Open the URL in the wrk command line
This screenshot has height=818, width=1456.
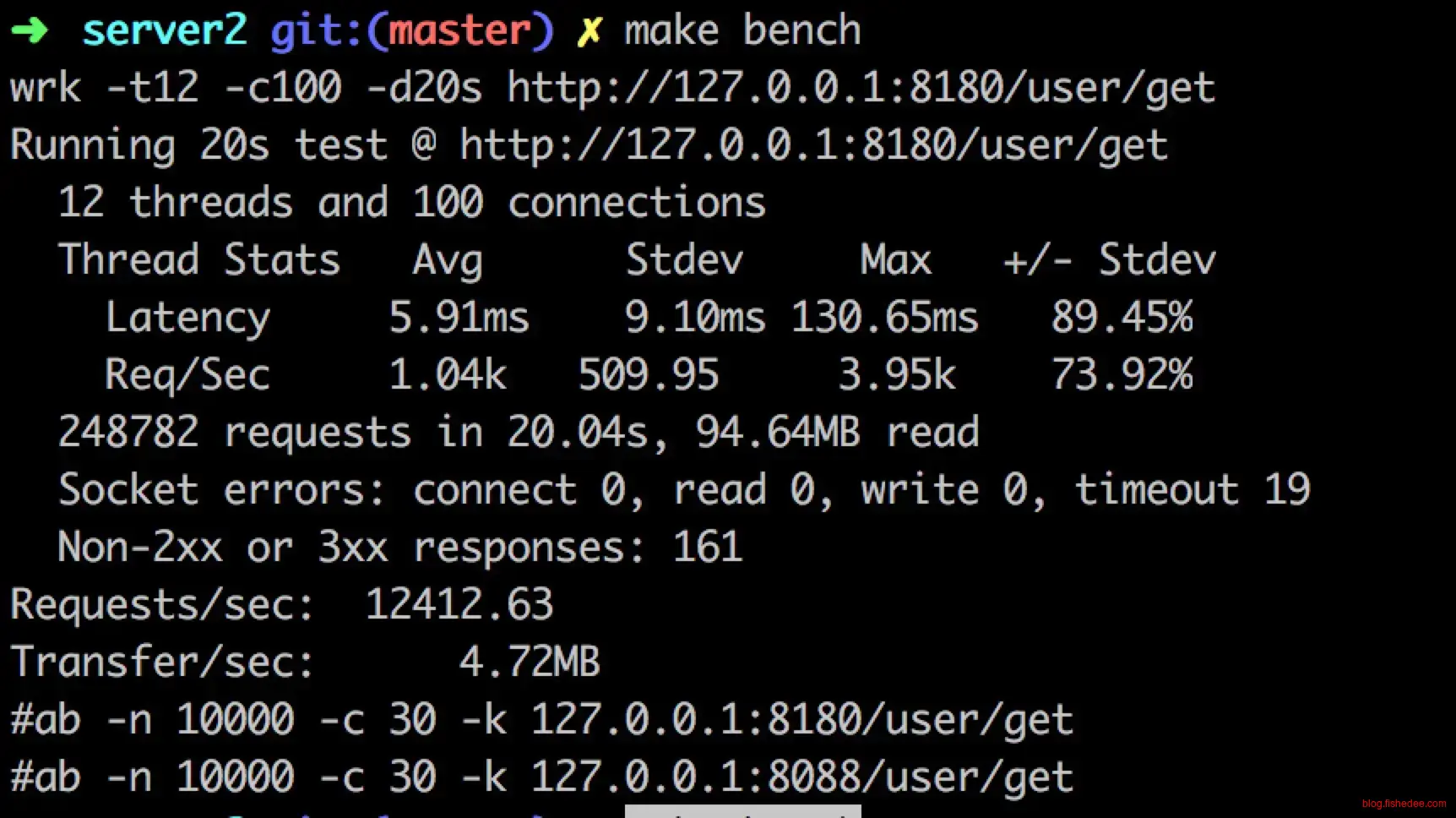(860, 88)
